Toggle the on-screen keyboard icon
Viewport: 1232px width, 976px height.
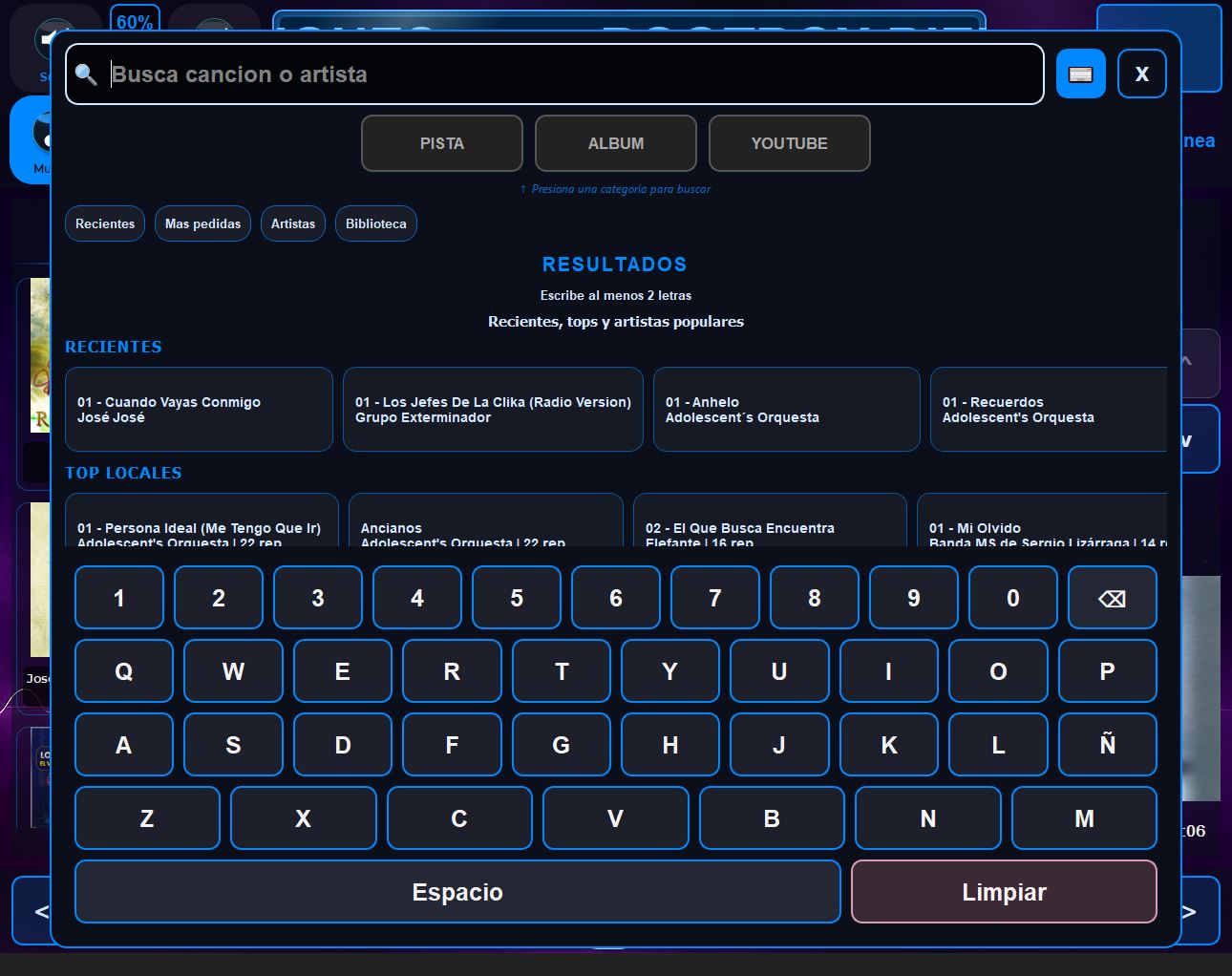coord(1081,74)
